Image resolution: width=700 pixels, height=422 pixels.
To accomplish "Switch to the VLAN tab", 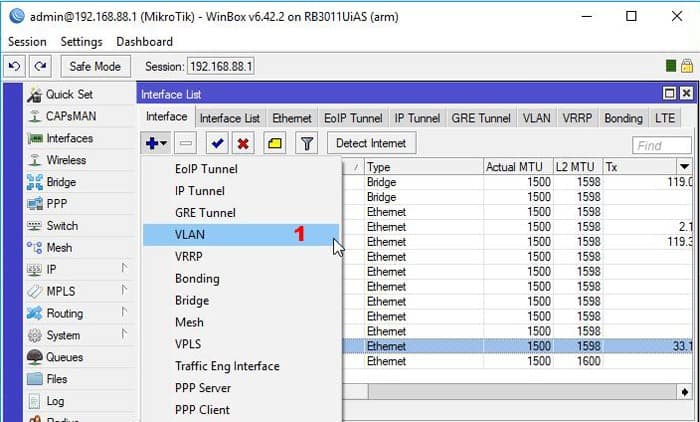I will coord(537,118).
